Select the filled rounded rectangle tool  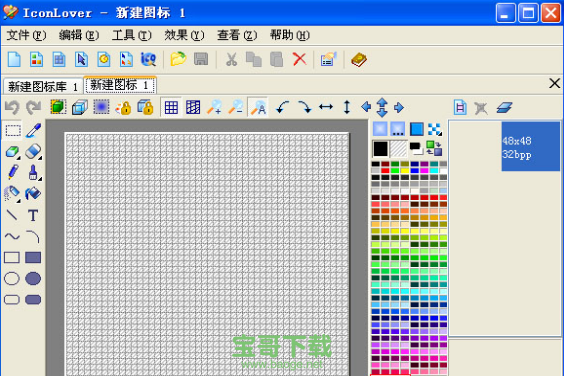33,299
